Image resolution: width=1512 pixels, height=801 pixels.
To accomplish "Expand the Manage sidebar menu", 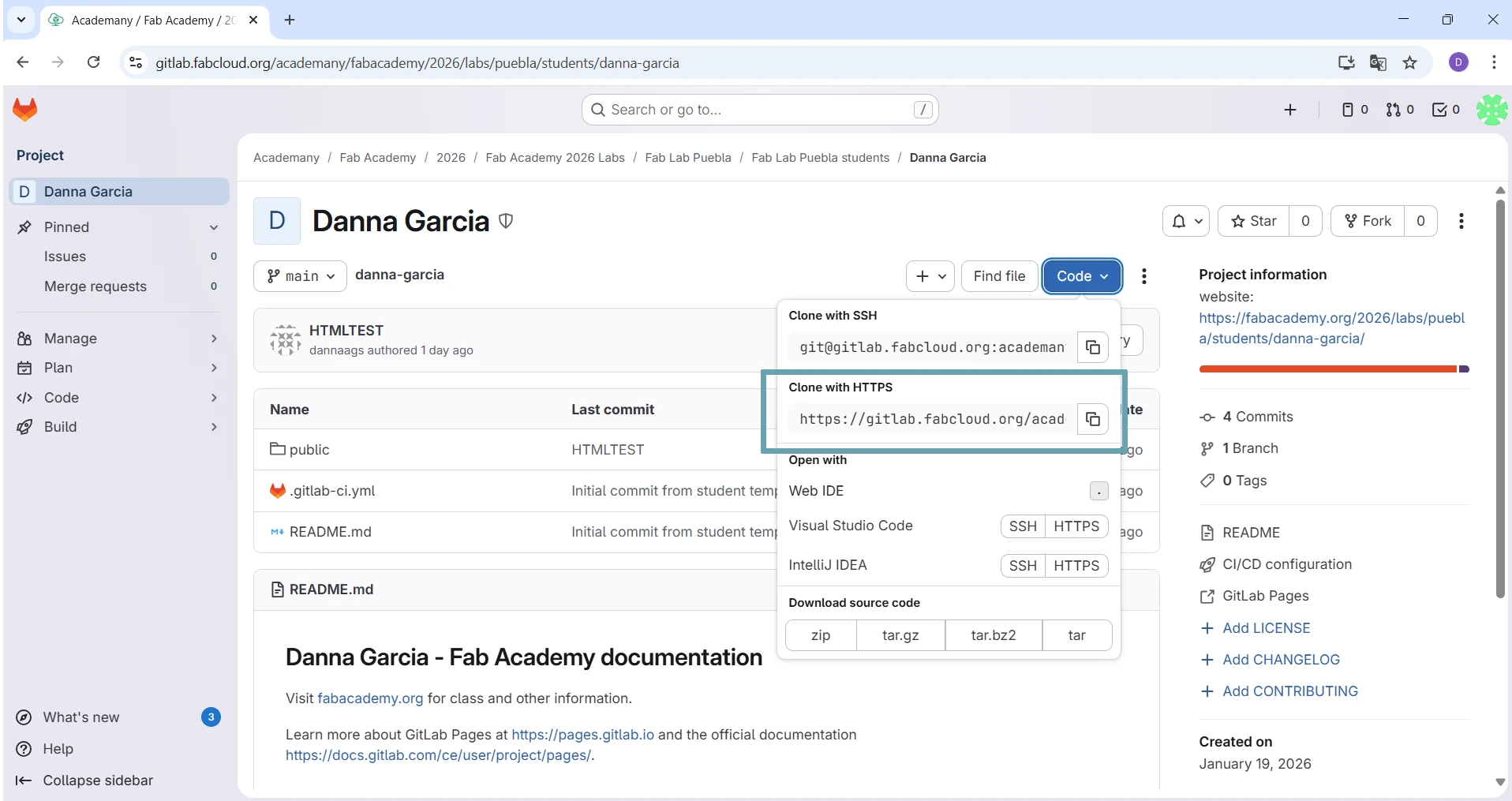I will pos(117,339).
